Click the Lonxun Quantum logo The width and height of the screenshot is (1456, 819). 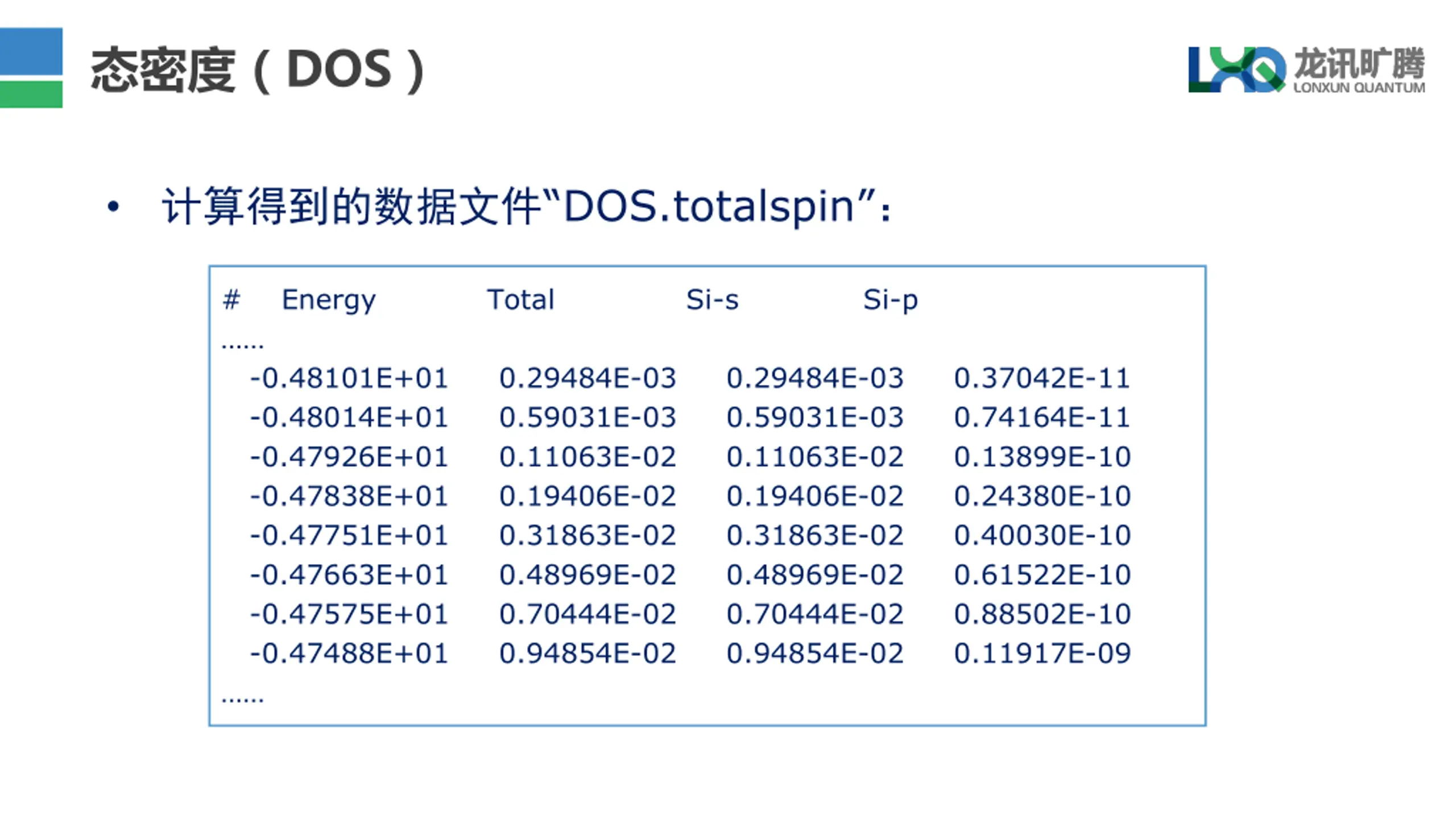click(x=1306, y=70)
